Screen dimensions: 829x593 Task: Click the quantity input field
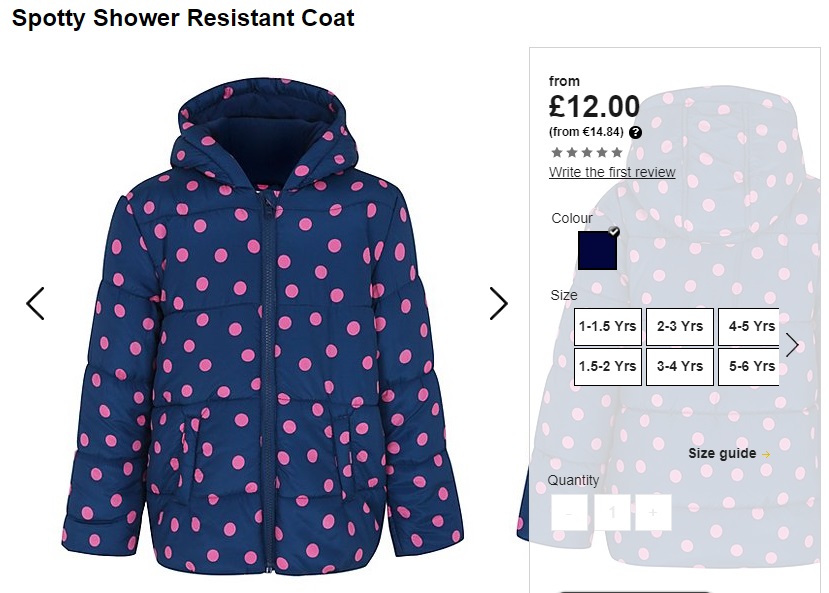[x=612, y=512]
